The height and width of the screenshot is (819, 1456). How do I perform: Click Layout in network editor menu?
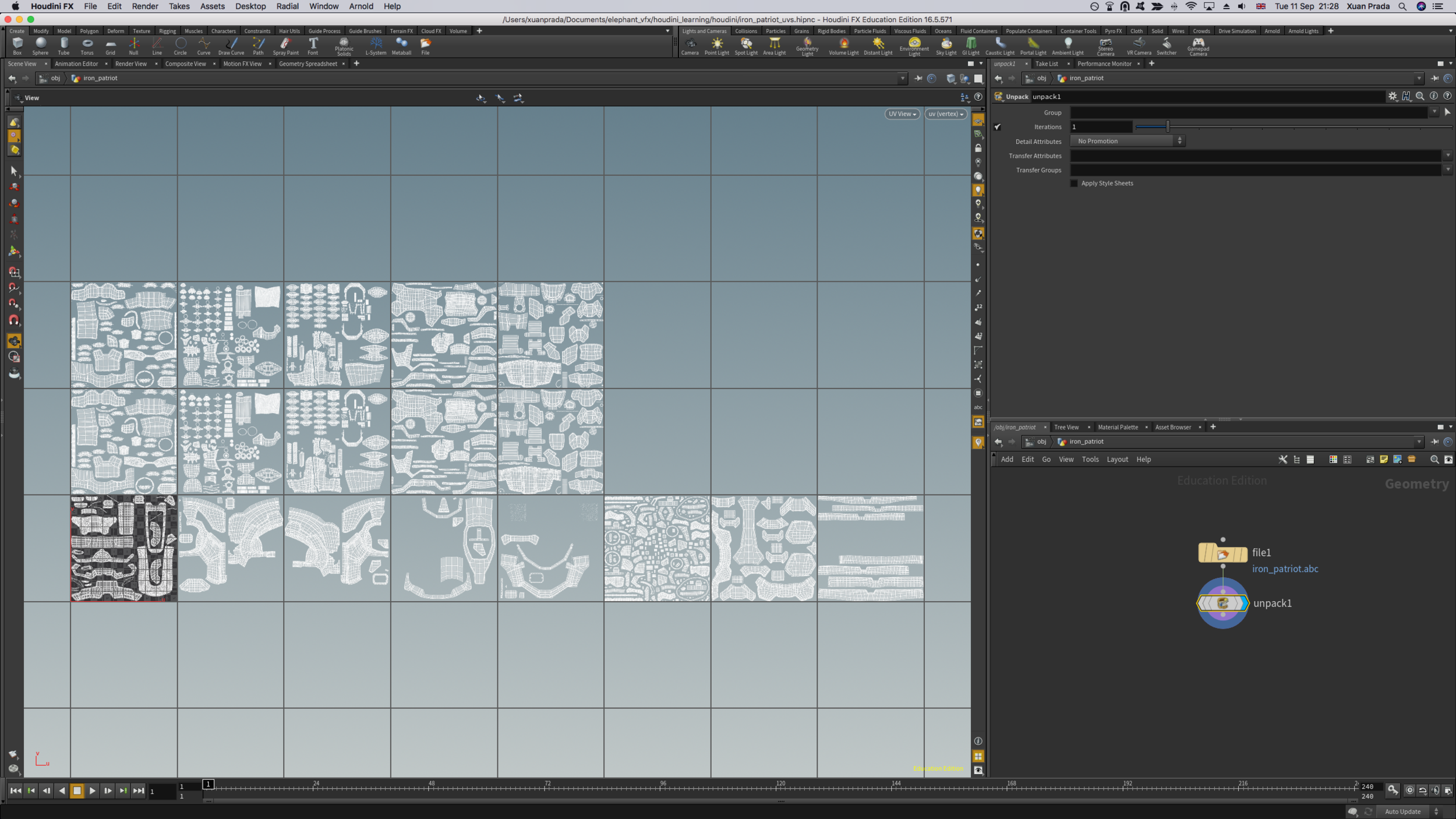[1117, 460]
